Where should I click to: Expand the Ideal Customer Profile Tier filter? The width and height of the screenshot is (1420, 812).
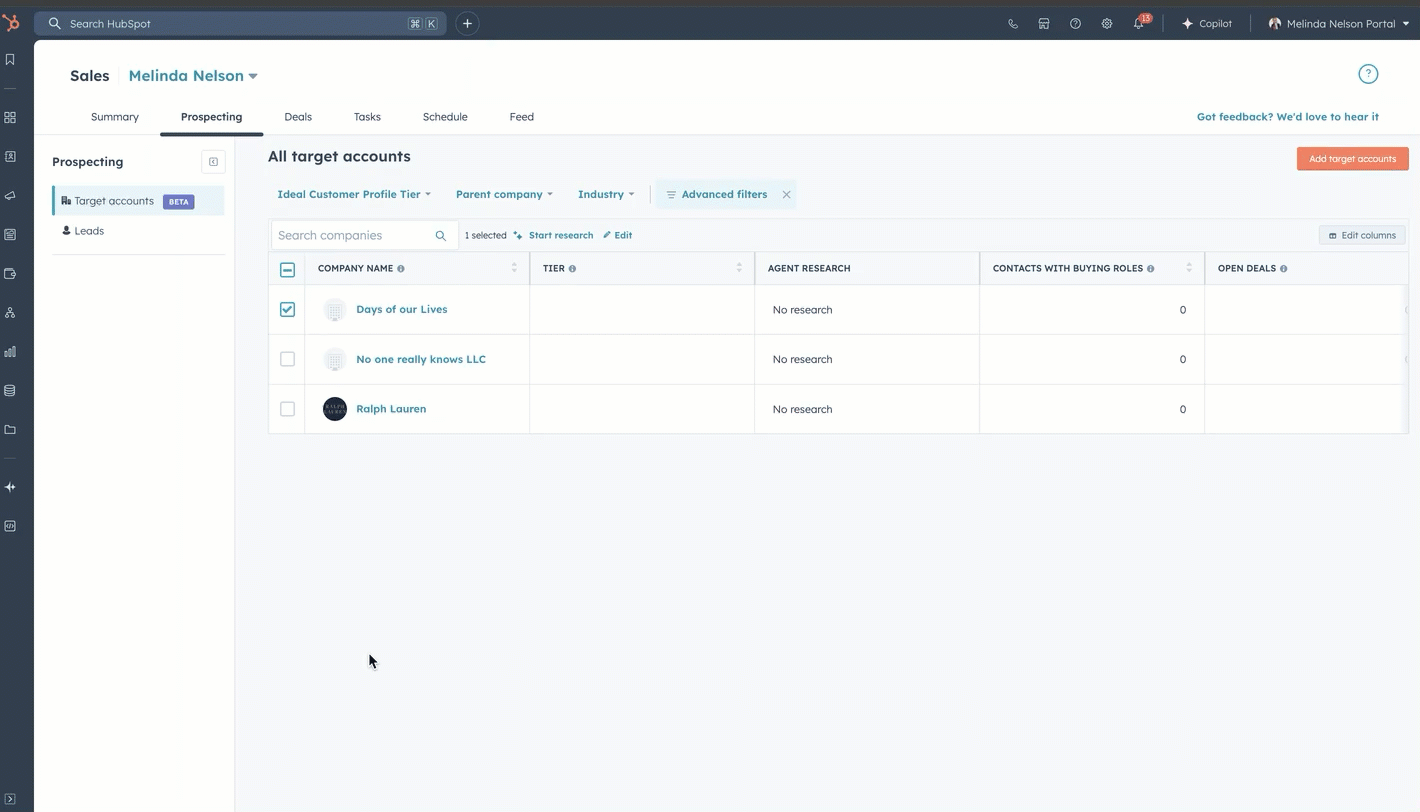click(x=354, y=194)
